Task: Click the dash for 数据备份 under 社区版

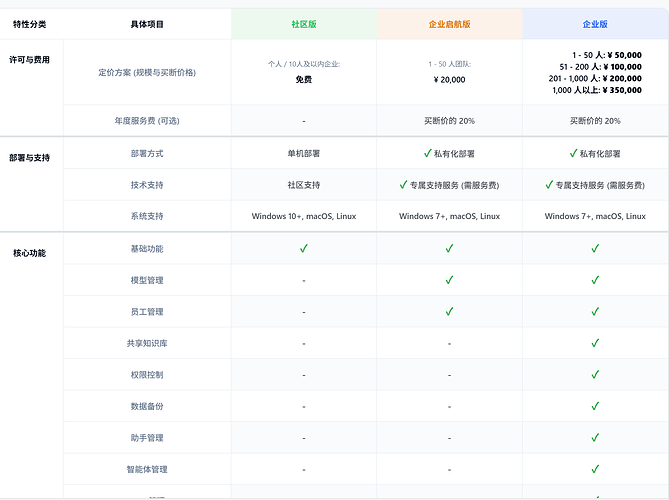Action: click(x=304, y=407)
